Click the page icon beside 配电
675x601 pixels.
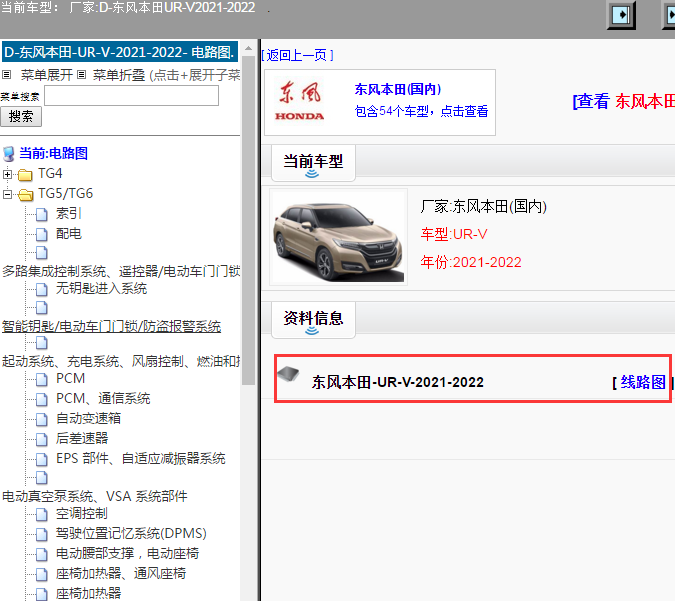[42, 234]
